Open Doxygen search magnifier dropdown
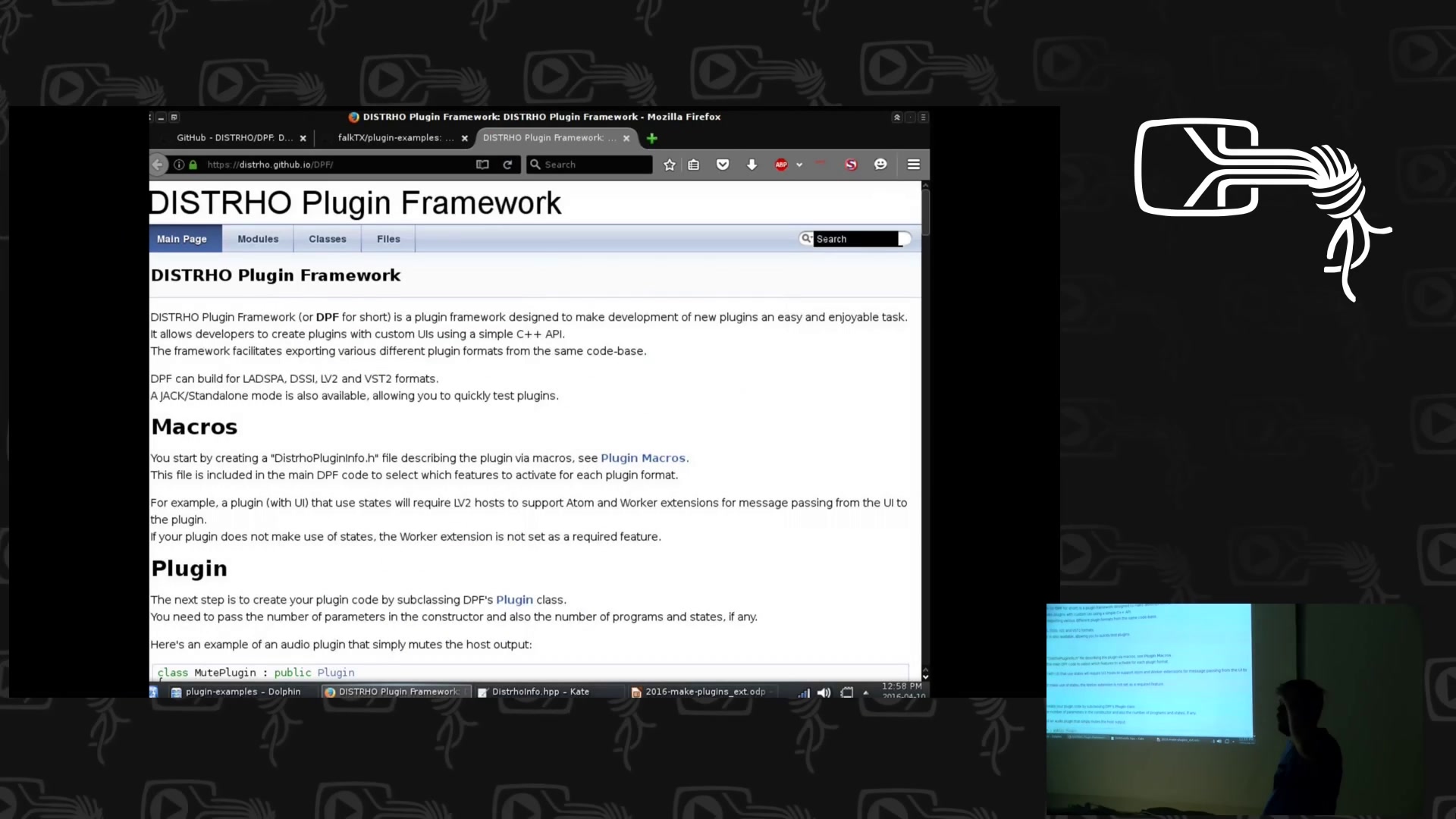 point(807,238)
